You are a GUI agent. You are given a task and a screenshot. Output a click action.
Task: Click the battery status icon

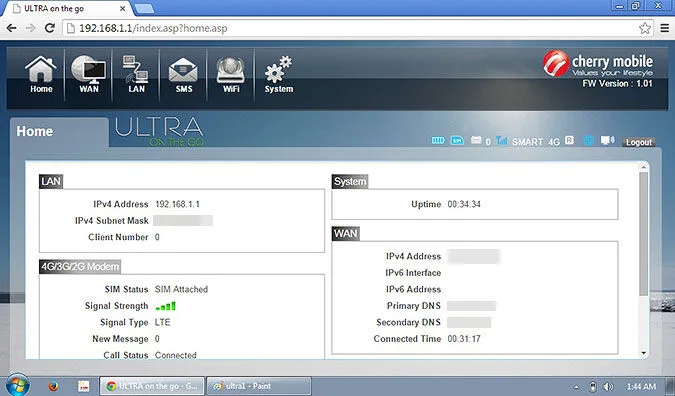(438, 140)
